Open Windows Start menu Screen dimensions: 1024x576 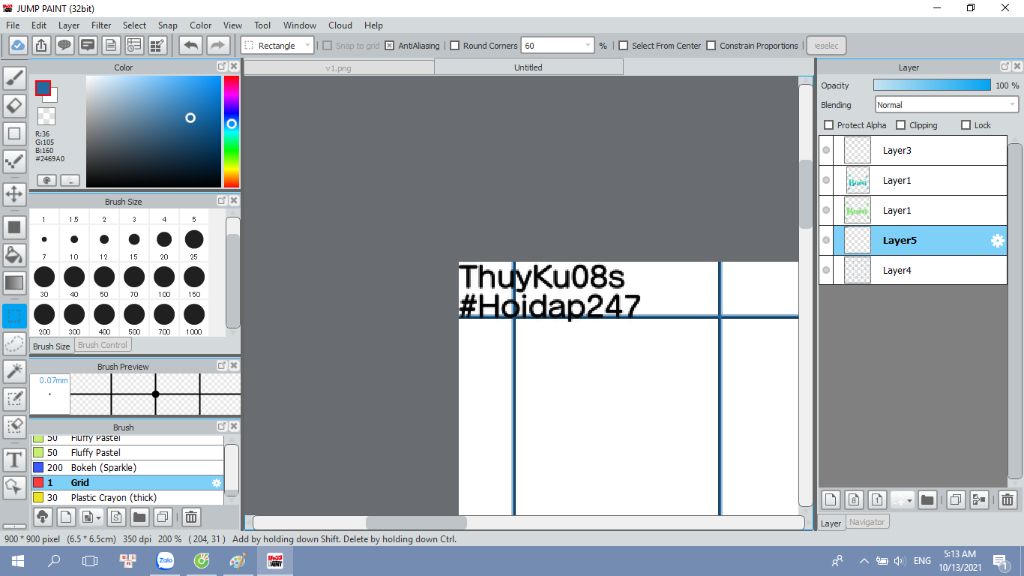point(18,561)
